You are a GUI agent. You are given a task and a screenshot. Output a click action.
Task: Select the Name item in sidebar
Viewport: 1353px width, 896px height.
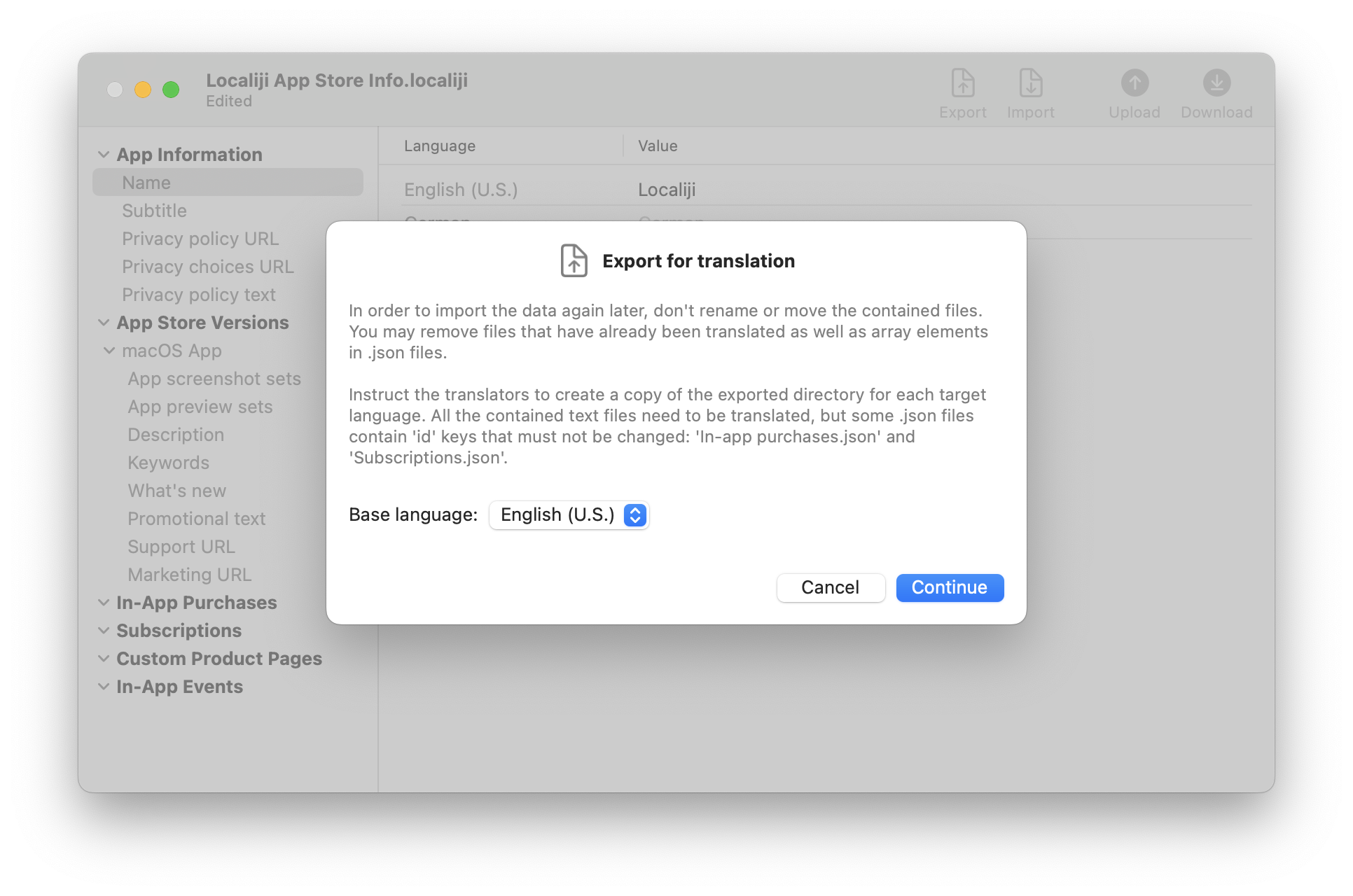228,183
